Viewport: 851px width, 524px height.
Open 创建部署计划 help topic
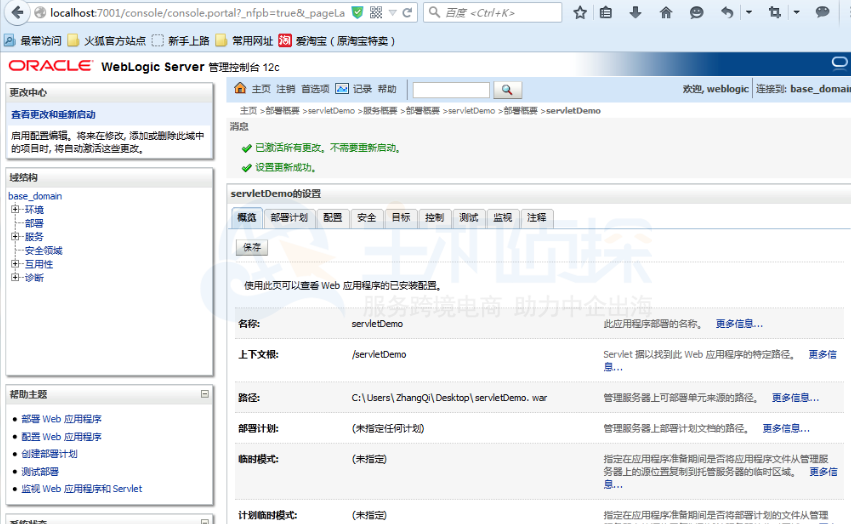coord(49,454)
